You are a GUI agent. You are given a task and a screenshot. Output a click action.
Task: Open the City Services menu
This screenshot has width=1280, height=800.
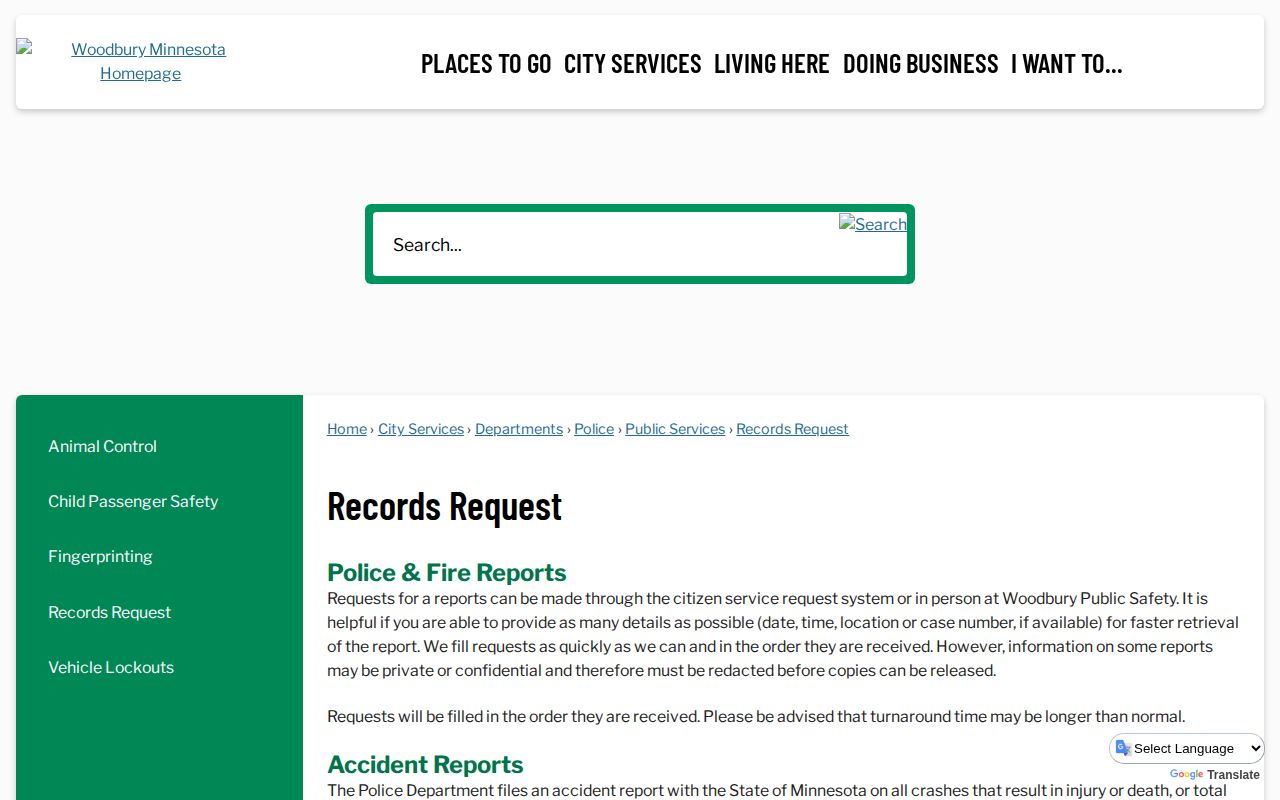click(x=633, y=64)
